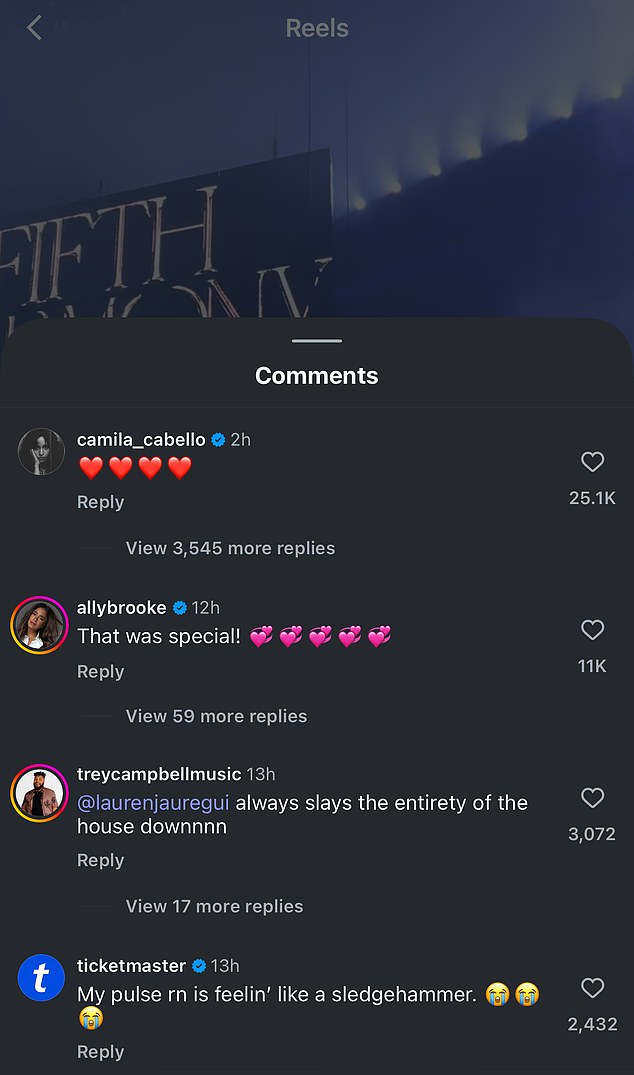
Task: Open allybrooke's story avatar
Action: (x=41, y=622)
